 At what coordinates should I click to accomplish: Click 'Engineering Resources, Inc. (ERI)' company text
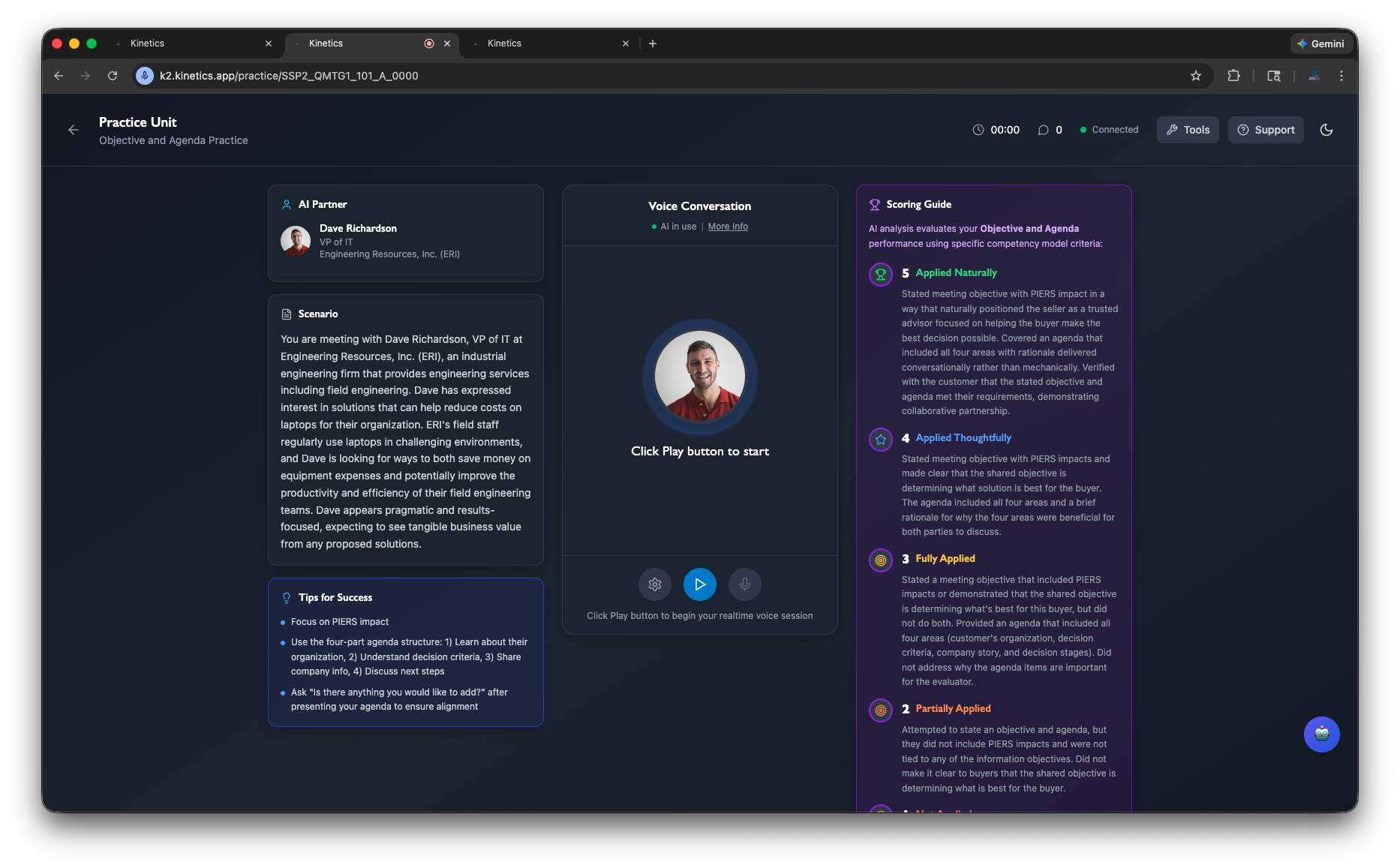click(389, 254)
